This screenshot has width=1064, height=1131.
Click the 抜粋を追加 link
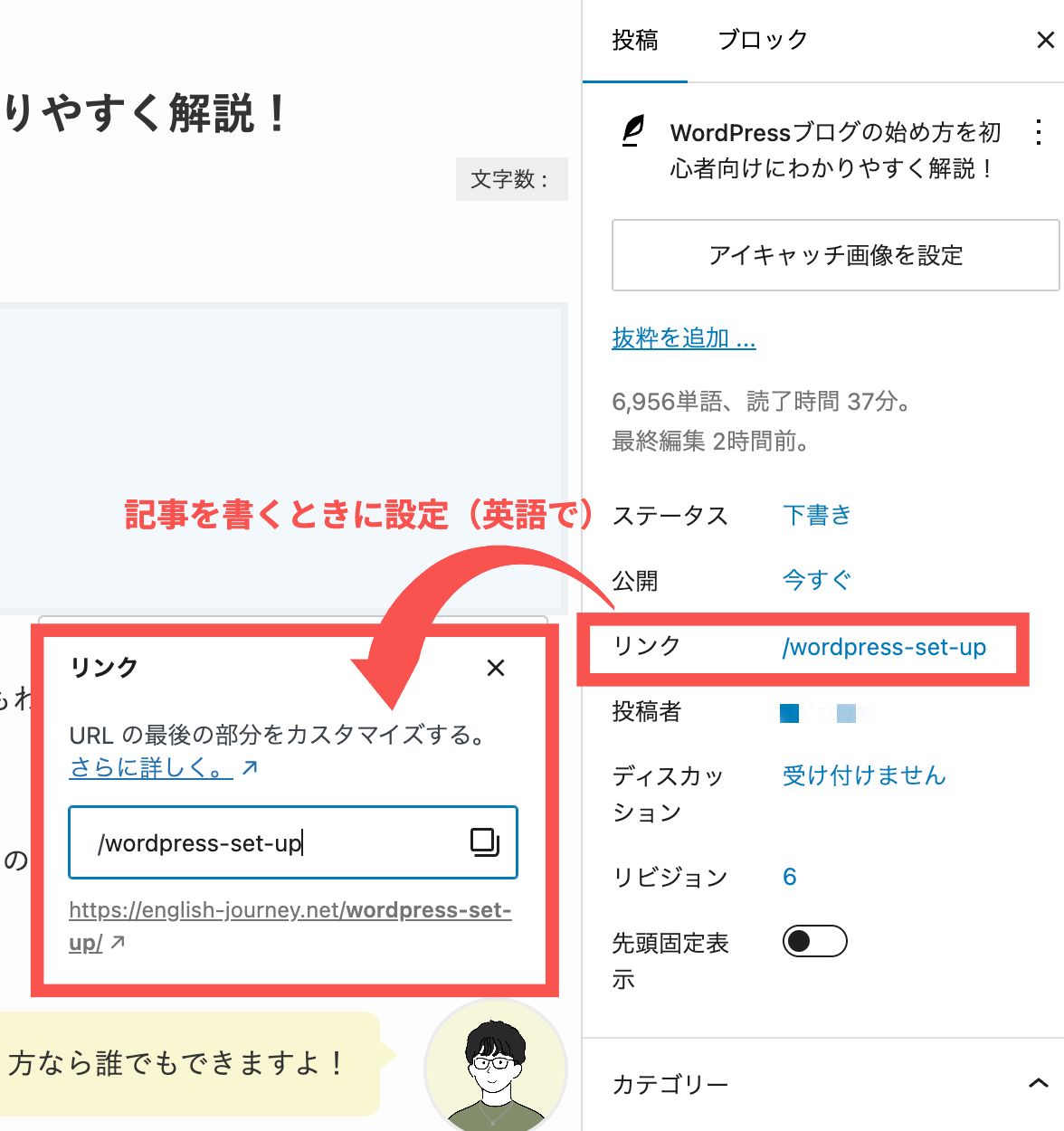click(684, 338)
